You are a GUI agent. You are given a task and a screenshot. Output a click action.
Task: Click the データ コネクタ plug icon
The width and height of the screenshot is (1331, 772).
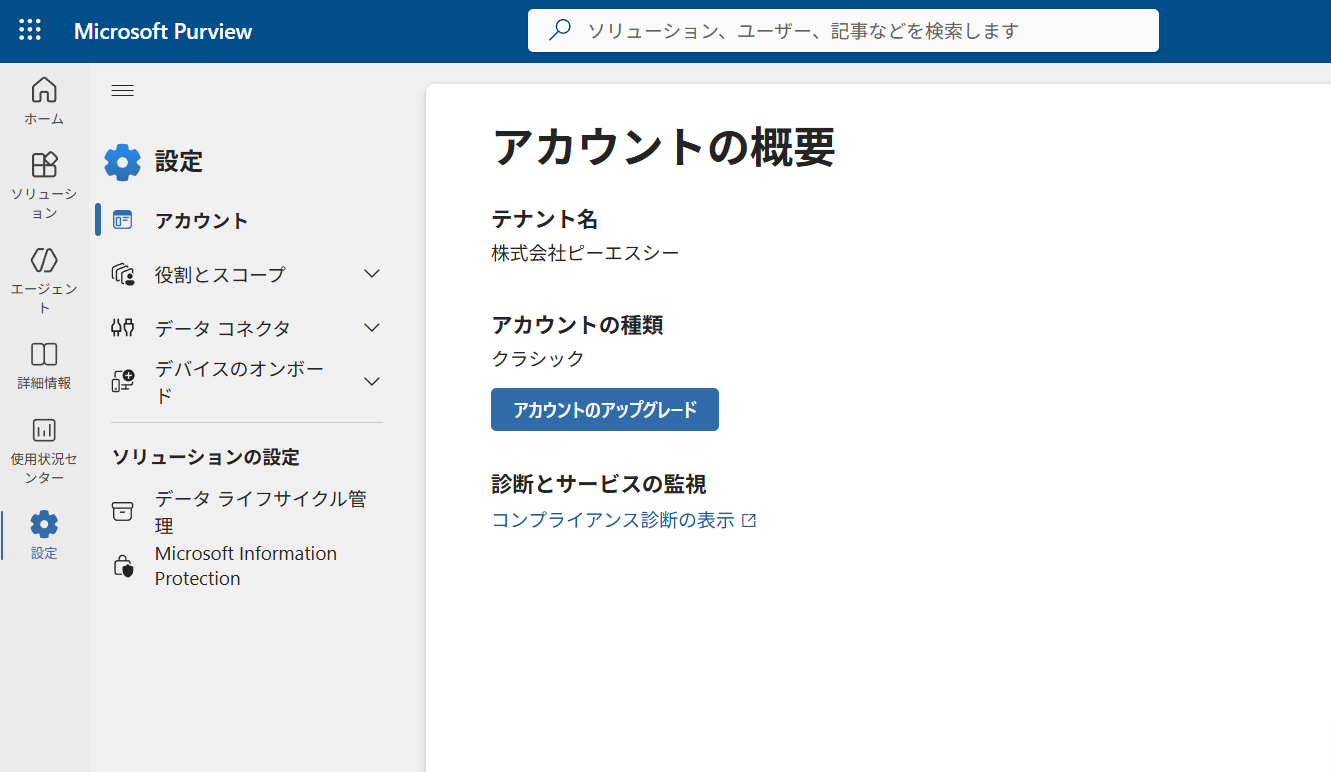[123, 328]
